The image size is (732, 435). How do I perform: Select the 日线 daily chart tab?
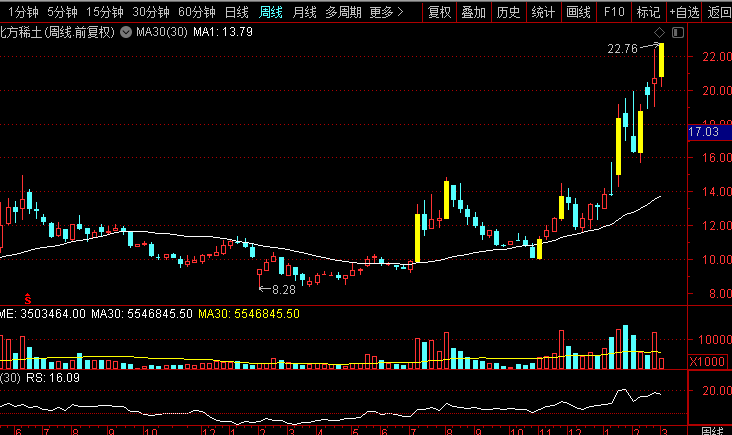[x=237, y=12]
